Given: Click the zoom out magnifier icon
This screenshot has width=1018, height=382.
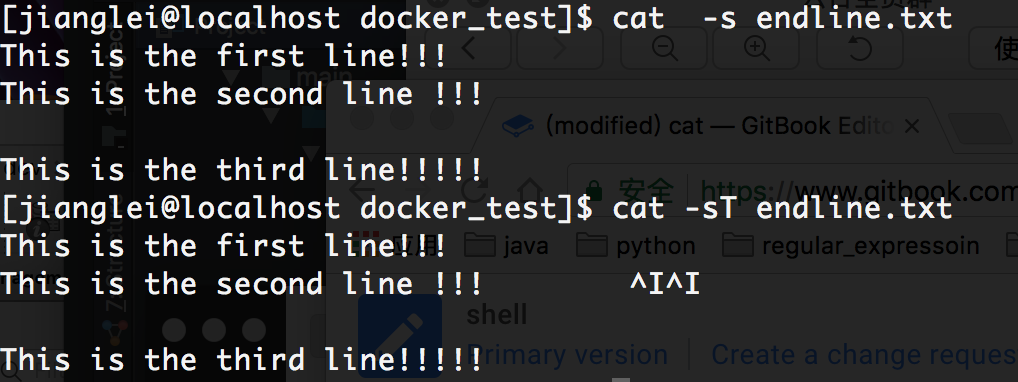Looking at the screenshot, I should pyautogui.click(x=665, y=48).
